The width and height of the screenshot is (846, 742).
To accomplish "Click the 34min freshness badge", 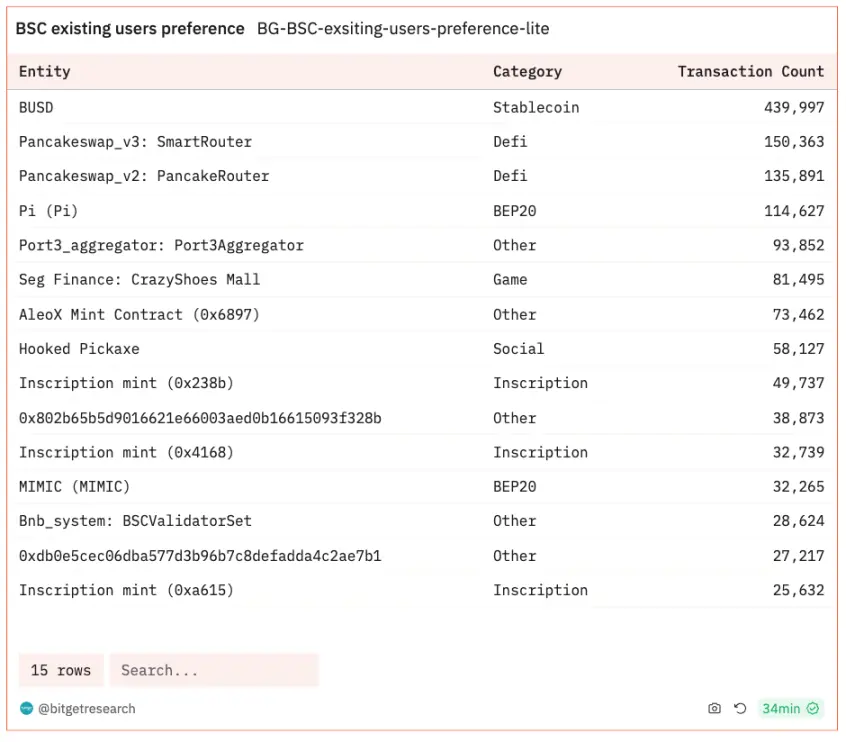I will (x=781, y=709).
